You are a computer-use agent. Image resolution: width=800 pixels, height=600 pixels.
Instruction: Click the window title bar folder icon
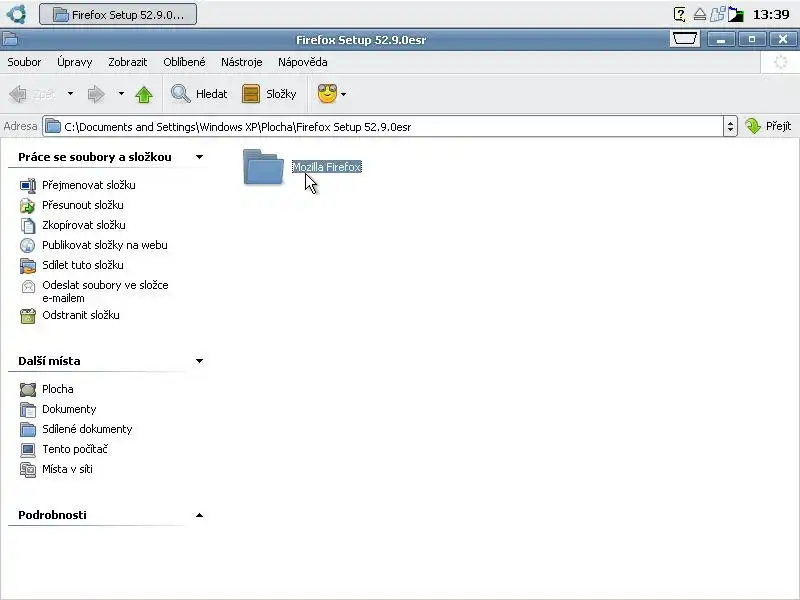pyautogui.click(x=10, y=39)
